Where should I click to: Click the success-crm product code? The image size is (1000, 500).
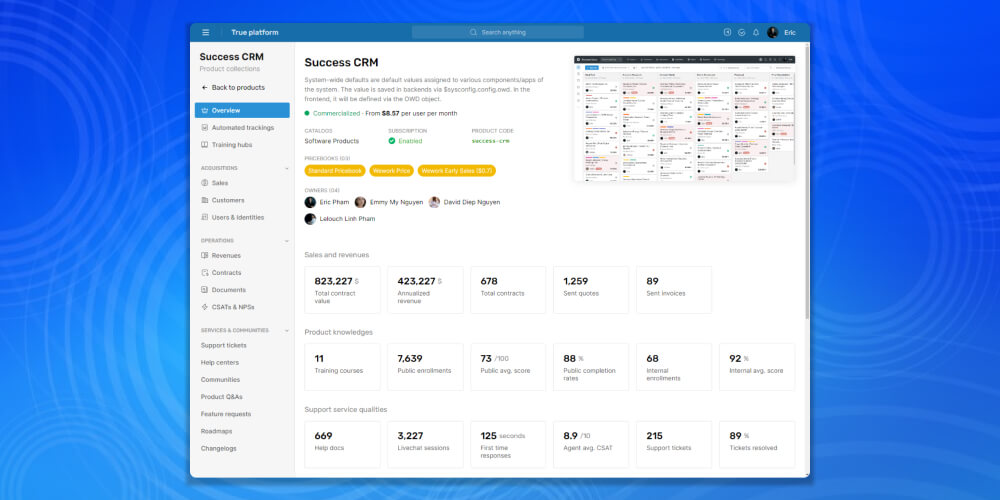490,141
